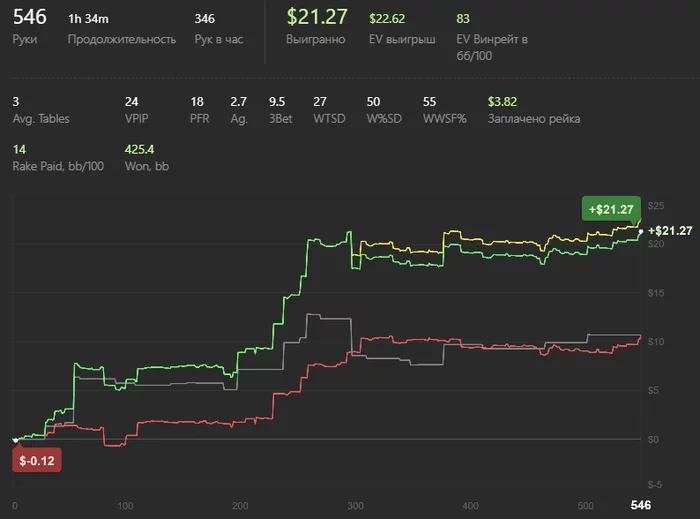The image size is (700, 519).
Task: Click the Rake Paid, bb/100 stat
Action: 58,158
